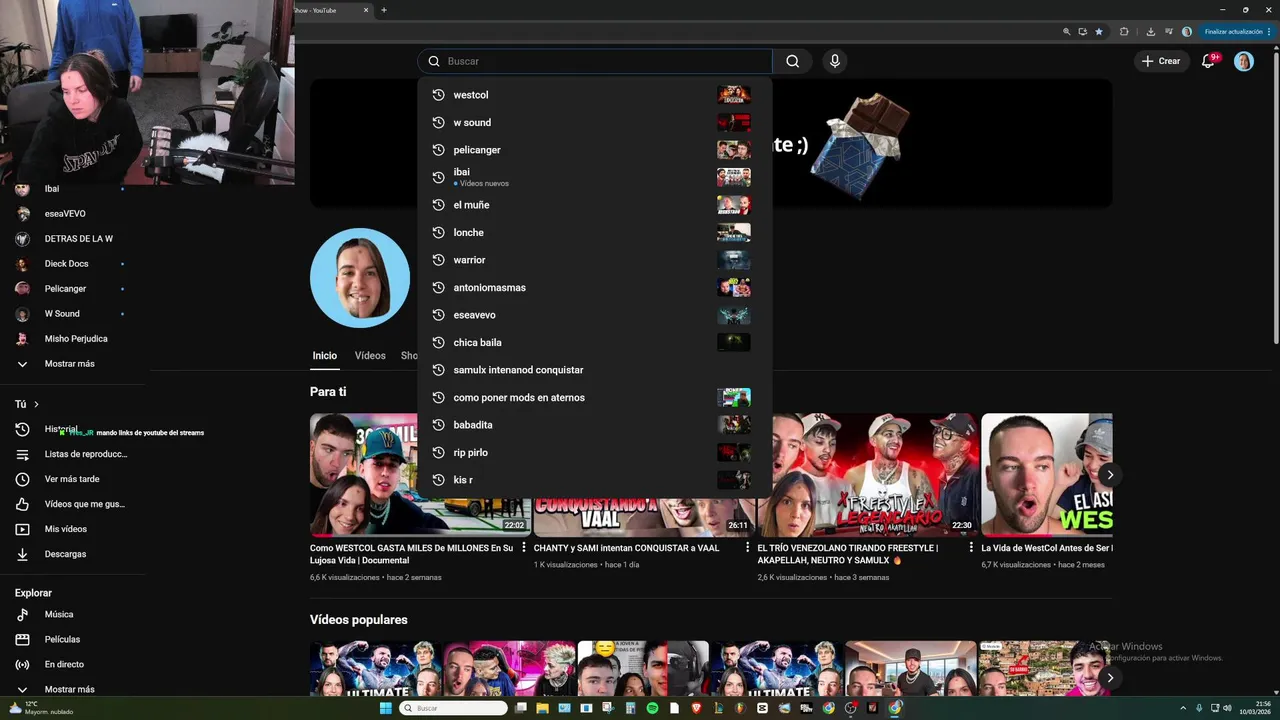Open the Ibai subscription in sidebar
This screenshot has width=1280, height=720.
click(72, 189)
